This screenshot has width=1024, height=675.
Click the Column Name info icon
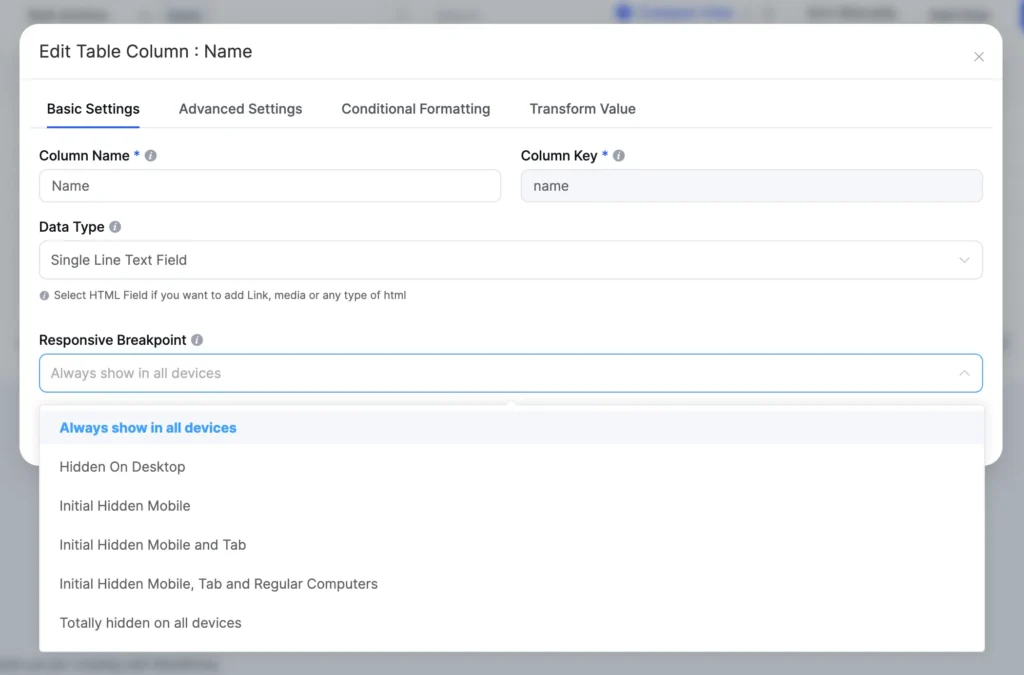[151, 155]
